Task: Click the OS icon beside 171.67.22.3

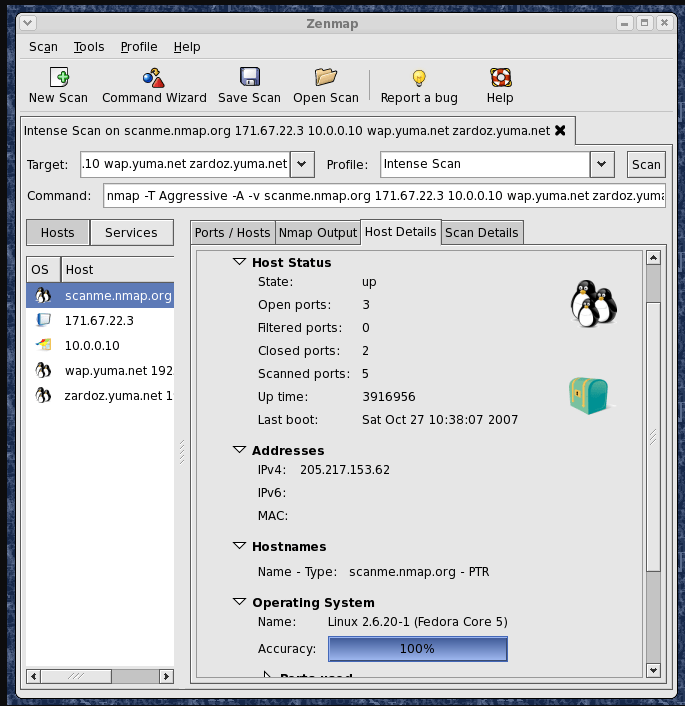Action: pyautogui.click(x=43, y=320)
